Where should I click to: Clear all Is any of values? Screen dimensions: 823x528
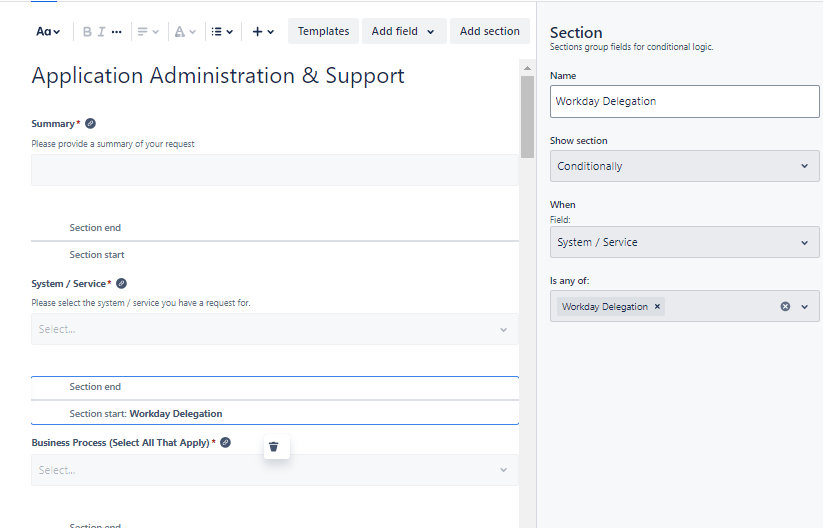pos(785,307)
